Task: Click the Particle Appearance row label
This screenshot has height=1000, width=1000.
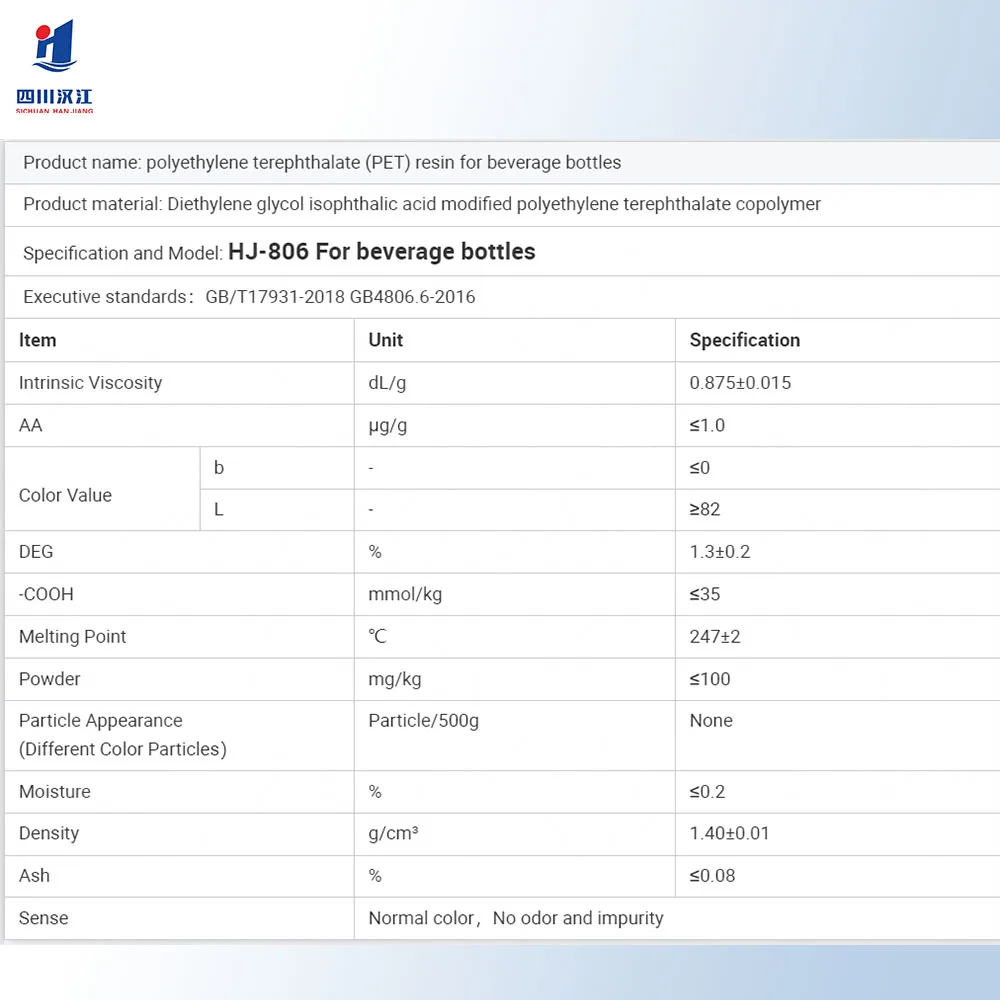Action: coord(100,720)
